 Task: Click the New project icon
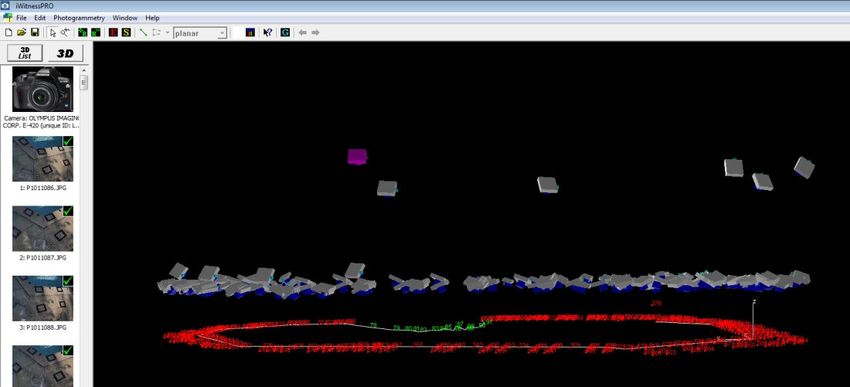click(8, 33)
